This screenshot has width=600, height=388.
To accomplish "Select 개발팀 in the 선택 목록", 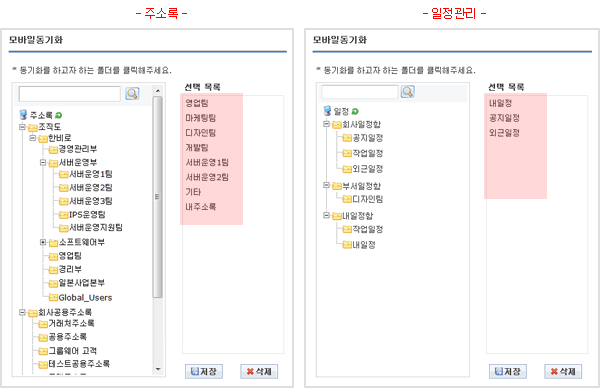I will coord(197,147).
